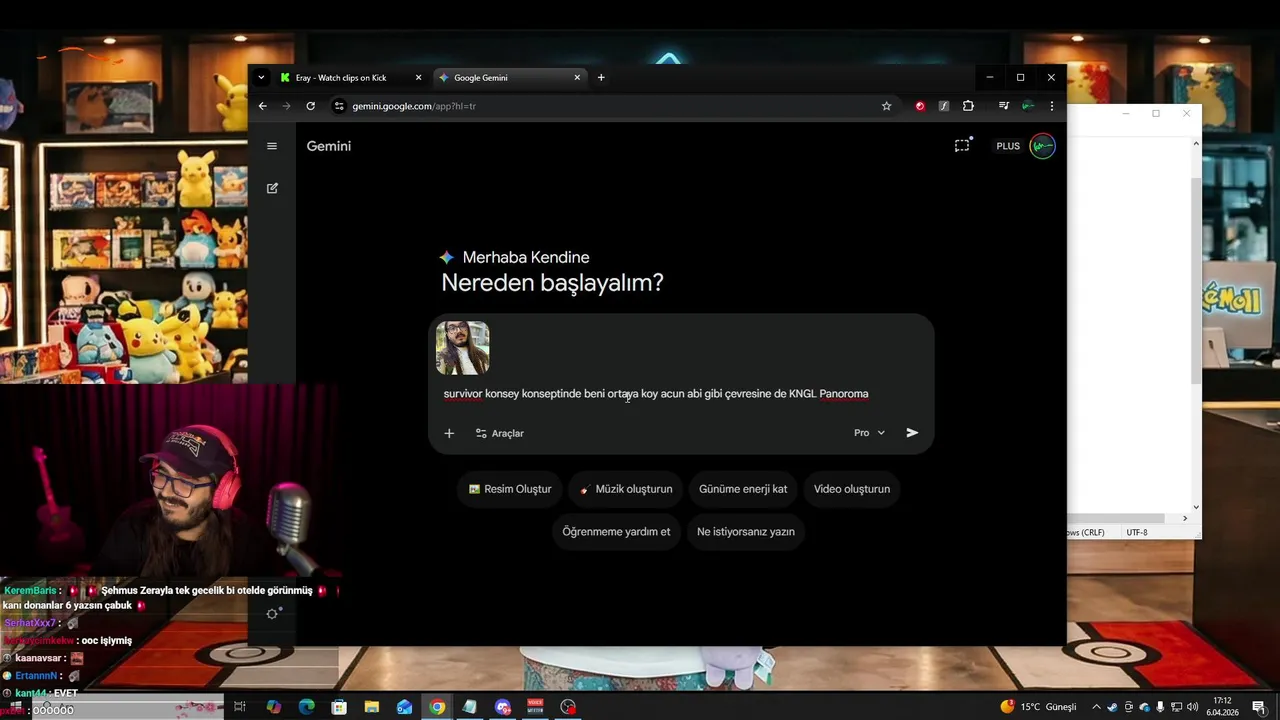Open Microsoft Store from the taskbar
Screen dimensions: 1280x720
click(x=339, y=707)
